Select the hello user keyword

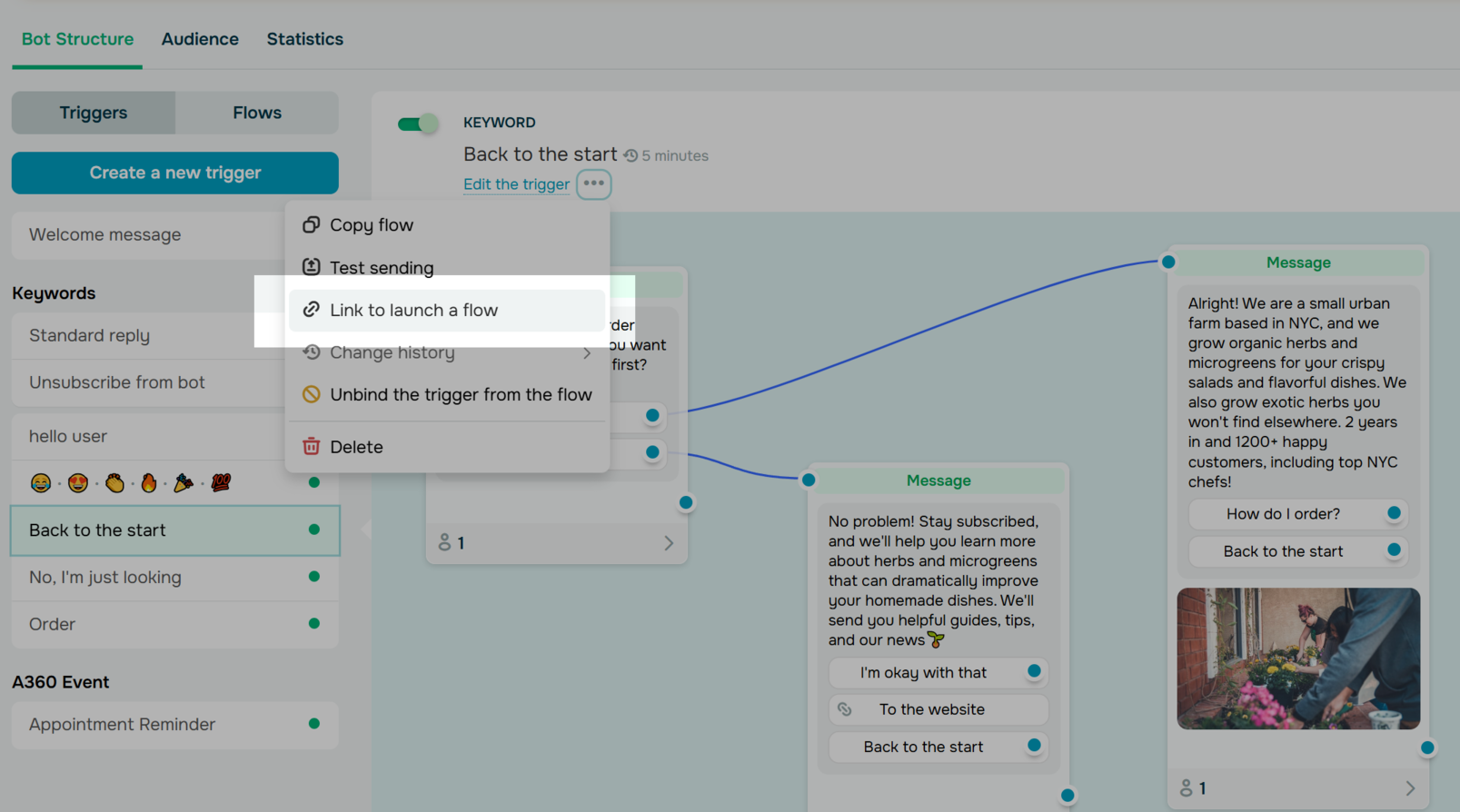(148, 436)
